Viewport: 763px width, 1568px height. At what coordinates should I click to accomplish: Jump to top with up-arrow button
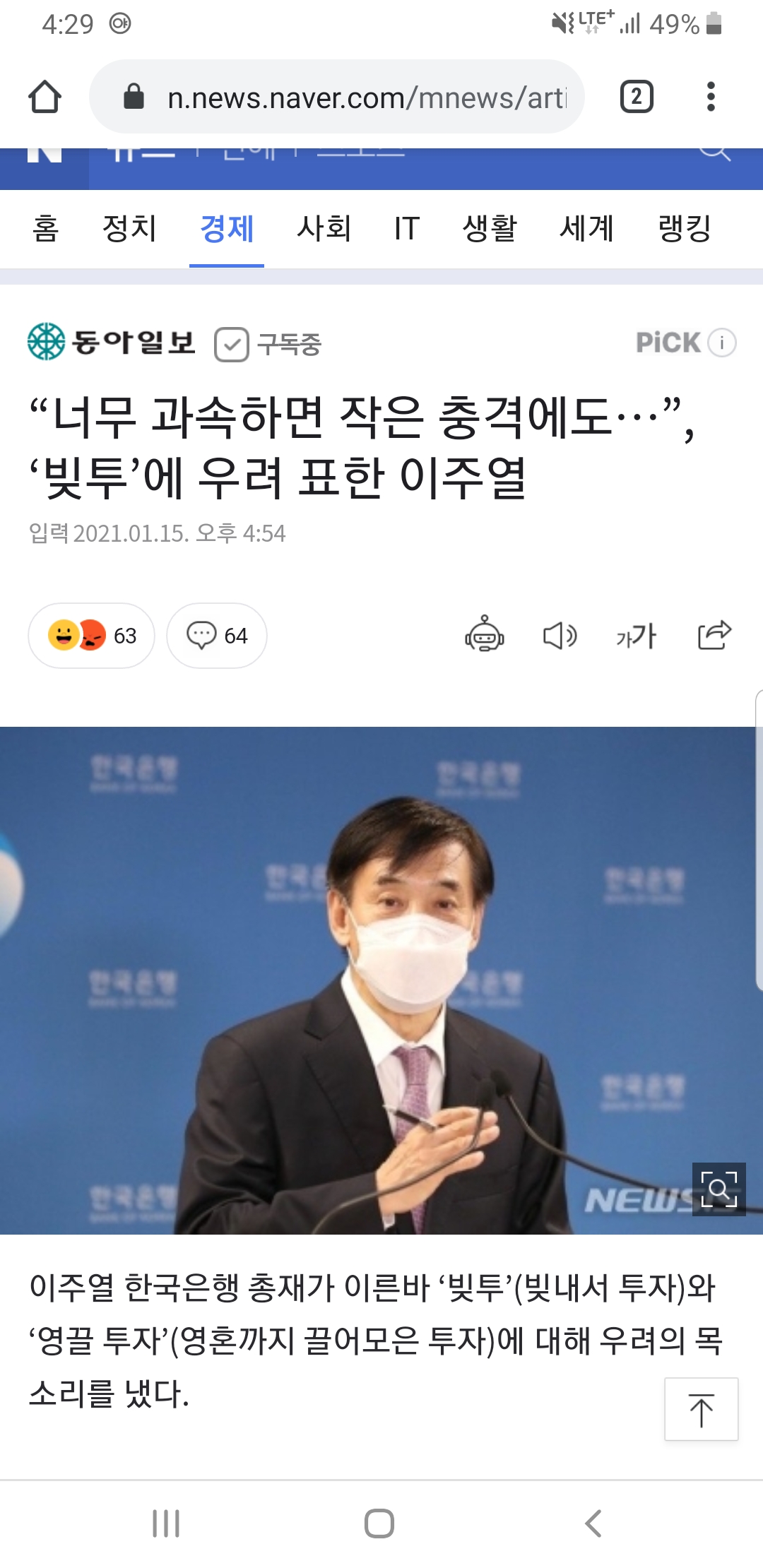pos(702,1409)
